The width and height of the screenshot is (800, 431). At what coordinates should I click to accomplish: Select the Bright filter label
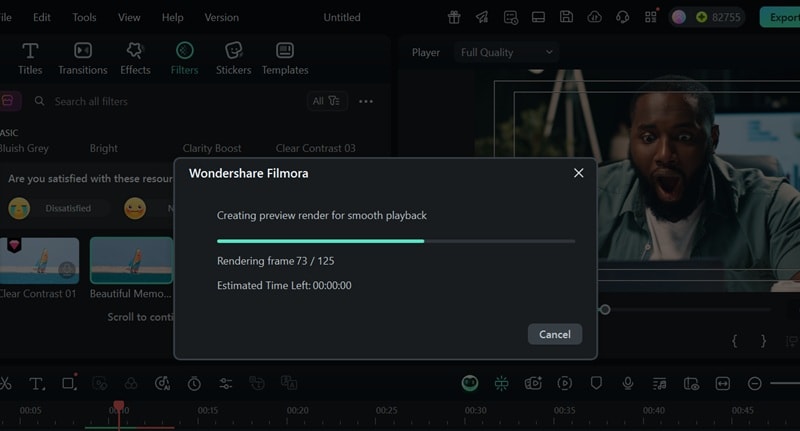tap(104, 148)
